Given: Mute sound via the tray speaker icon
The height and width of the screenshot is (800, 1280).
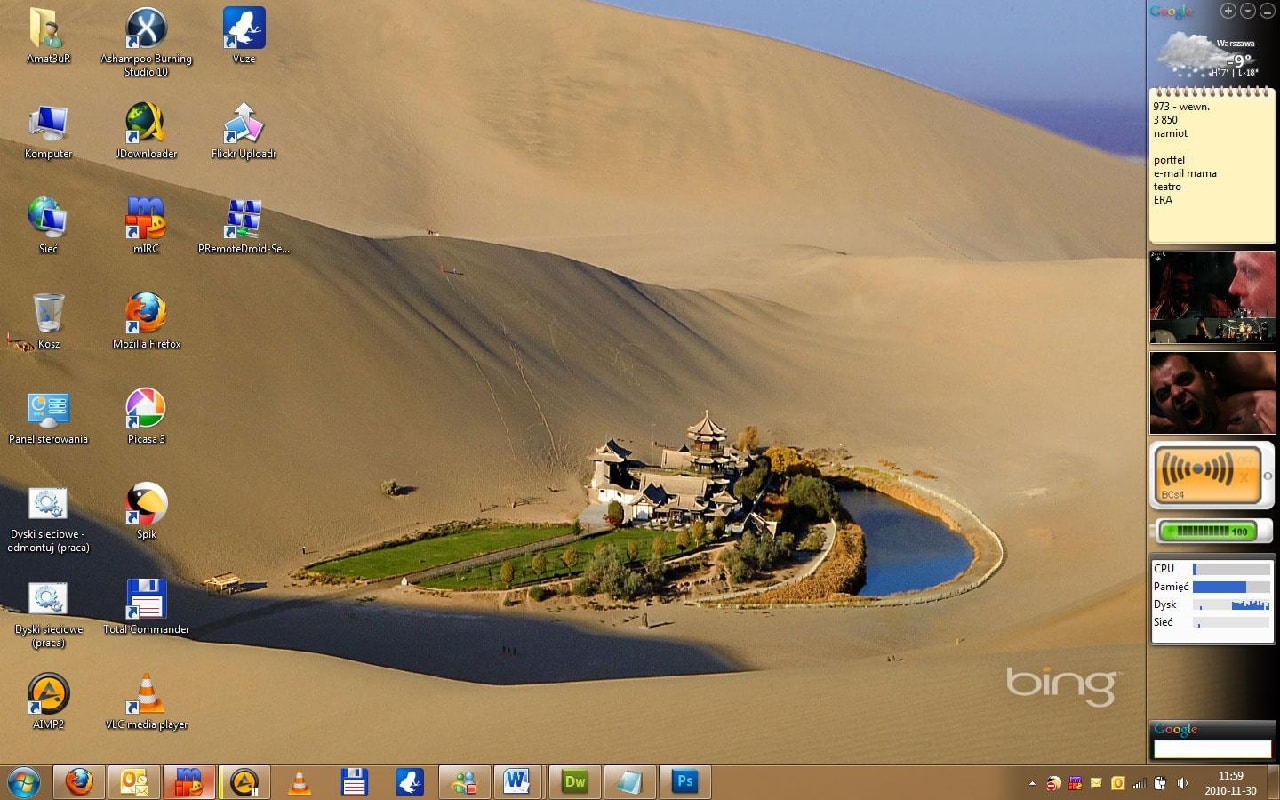Looking at the screenshot, I should (x=1180, y=783).
